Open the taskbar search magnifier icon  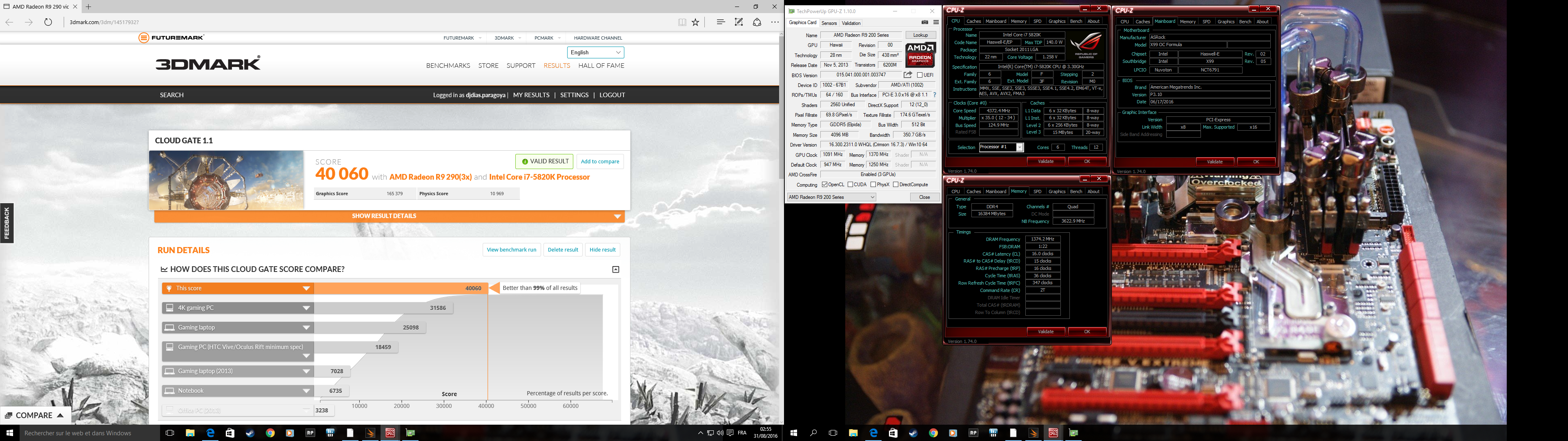tap(813, 433)
